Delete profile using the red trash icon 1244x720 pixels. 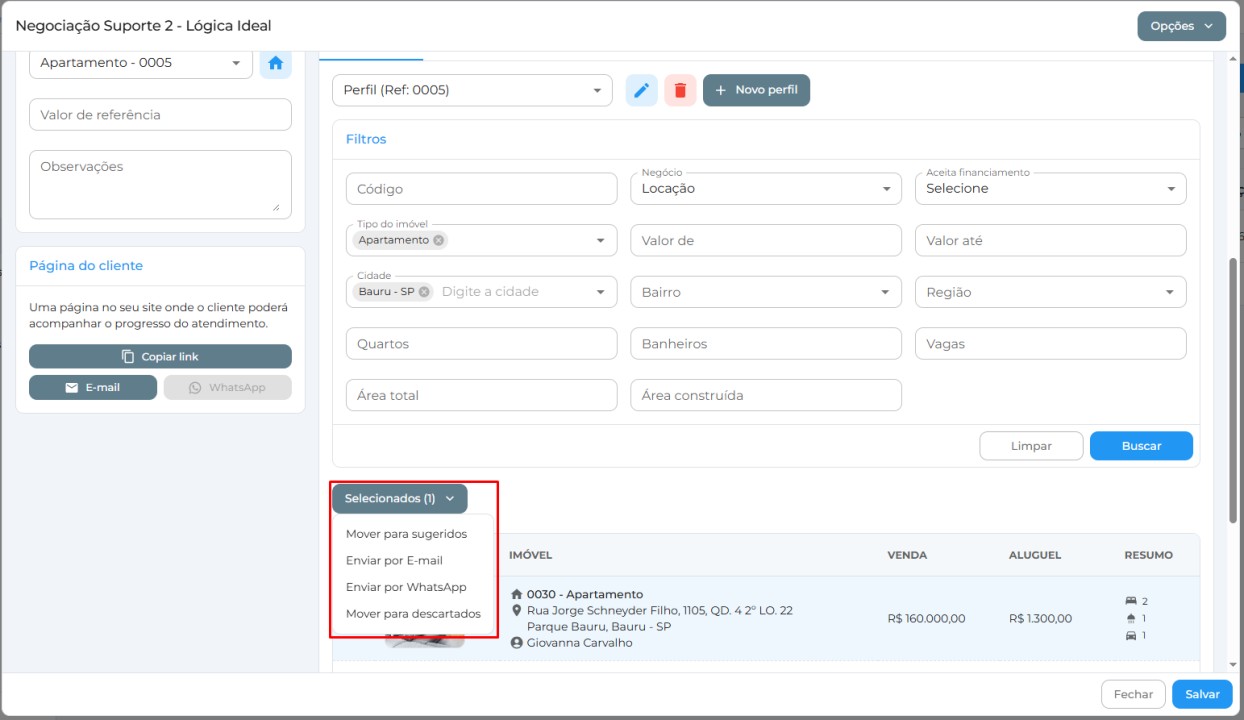point(680,90)
